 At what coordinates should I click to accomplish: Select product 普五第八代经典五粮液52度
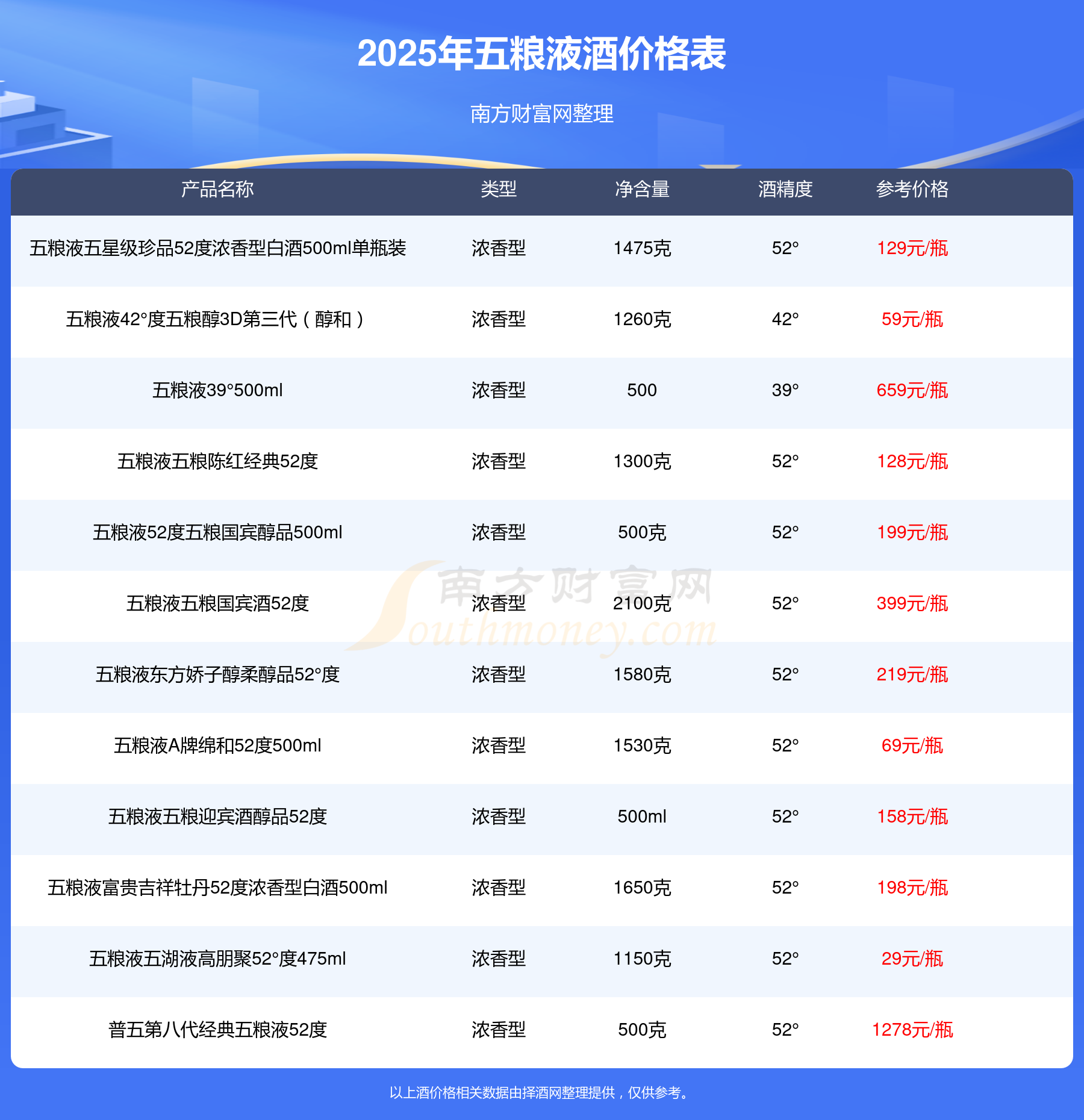pos(217,1030)
